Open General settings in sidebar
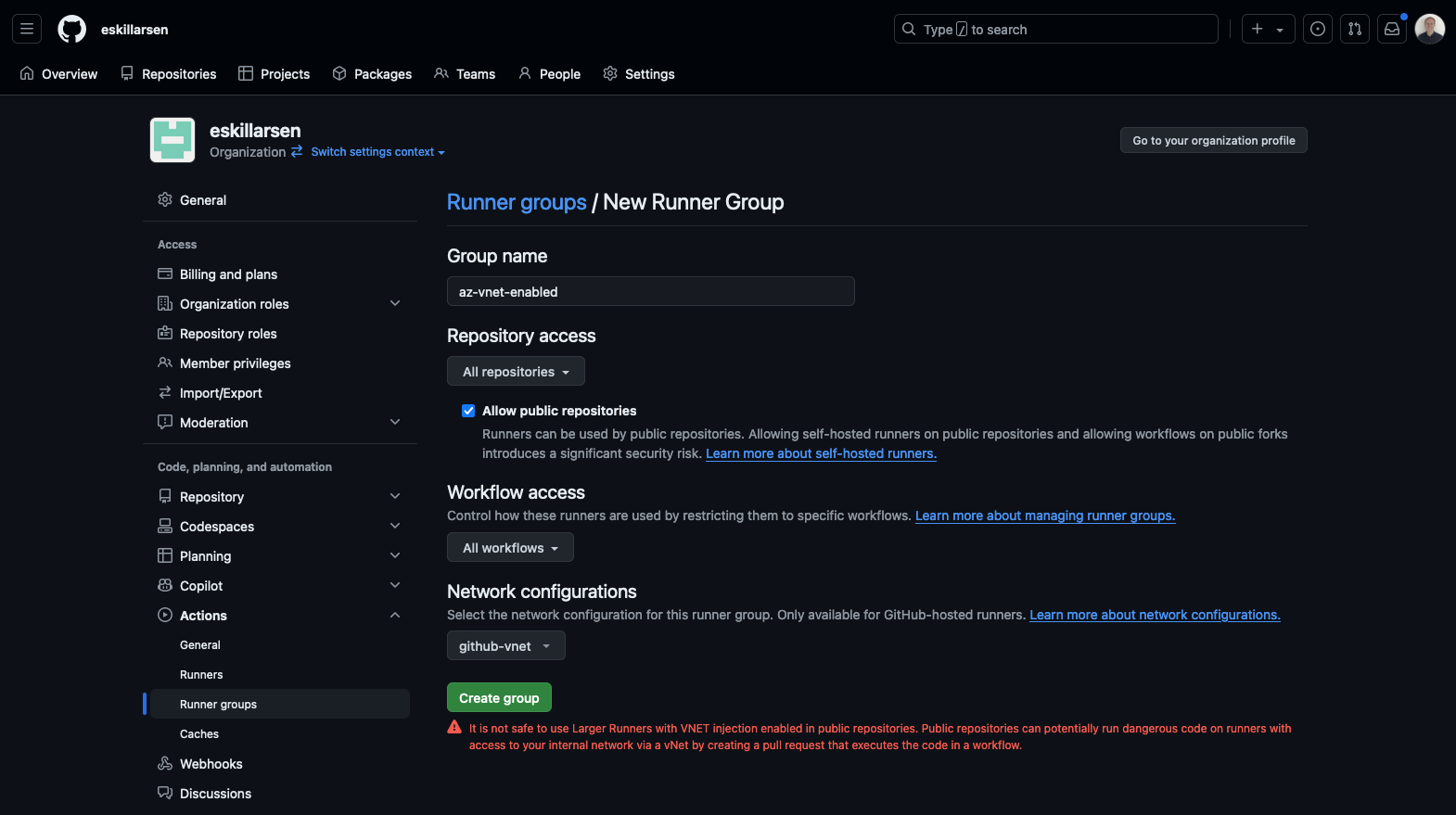 pyautogui.click(x=280, y=199)
